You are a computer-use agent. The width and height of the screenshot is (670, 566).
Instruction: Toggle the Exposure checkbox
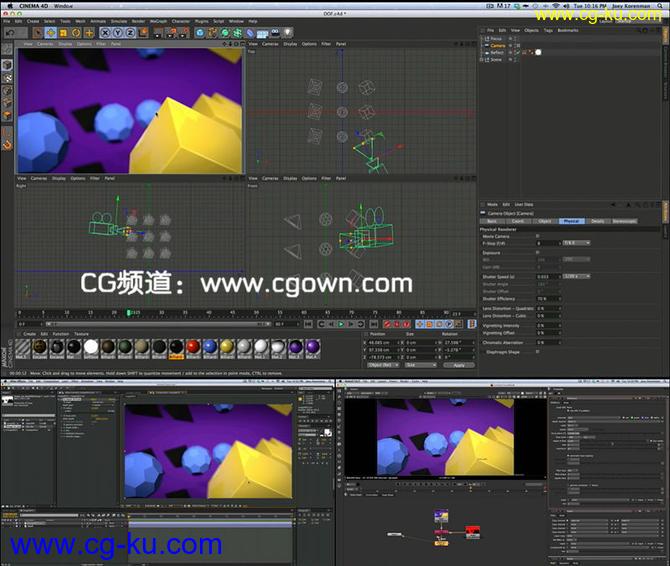[538, 252]
